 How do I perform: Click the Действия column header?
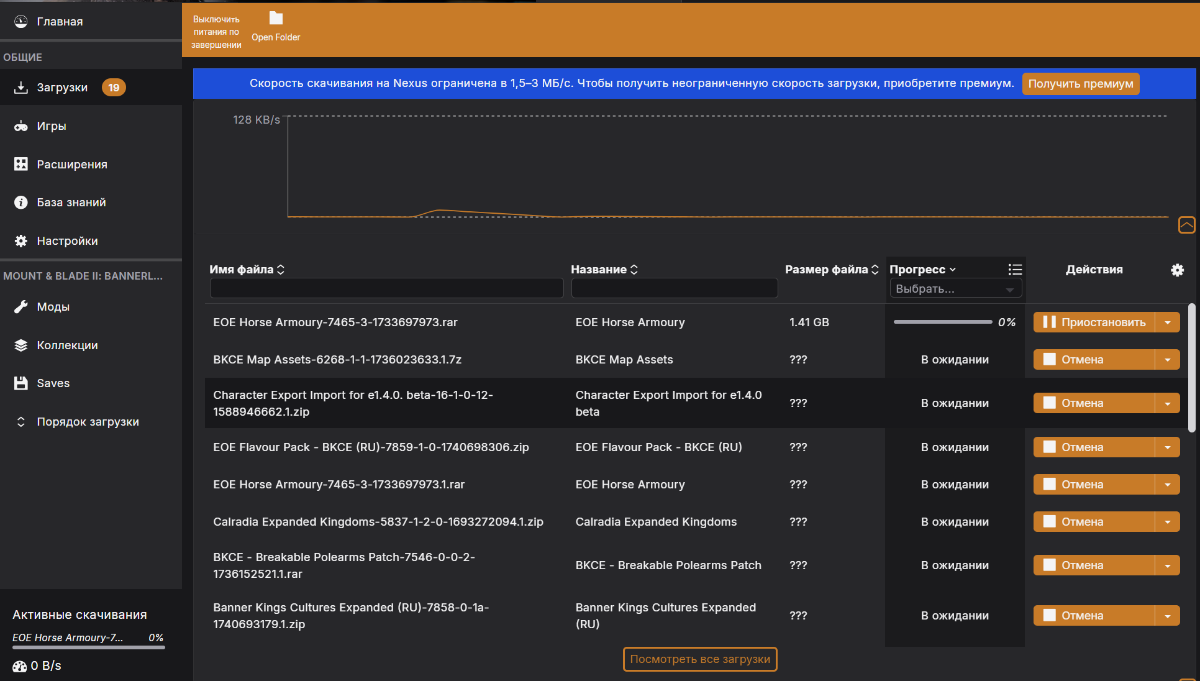[1094, 269]
